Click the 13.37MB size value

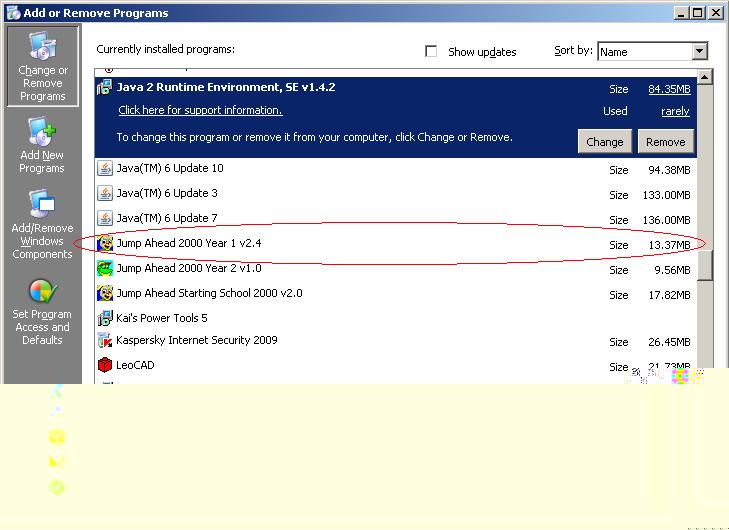pos(669,245)
